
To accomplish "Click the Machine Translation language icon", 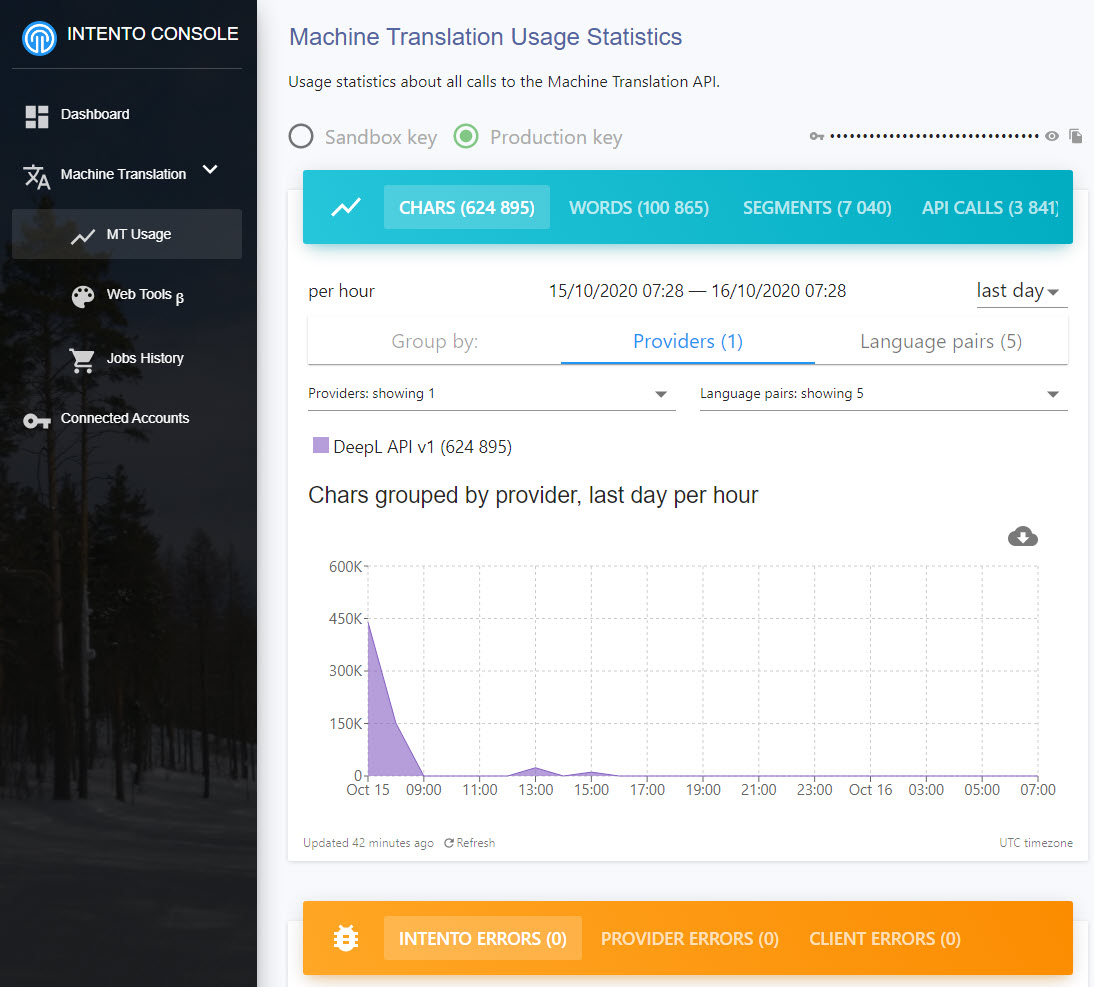I will [37, 177].
